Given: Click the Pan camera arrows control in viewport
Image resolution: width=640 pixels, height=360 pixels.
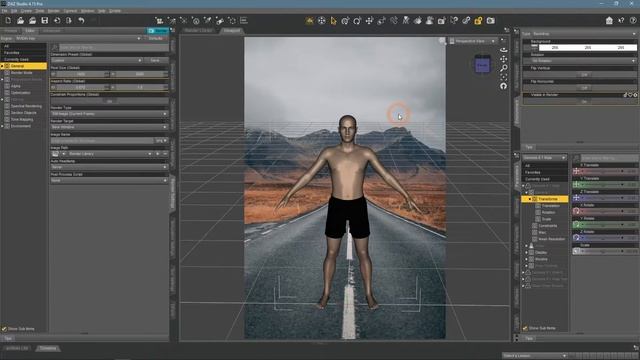Looking at the screenshot, I should click(x=504, y=59).
